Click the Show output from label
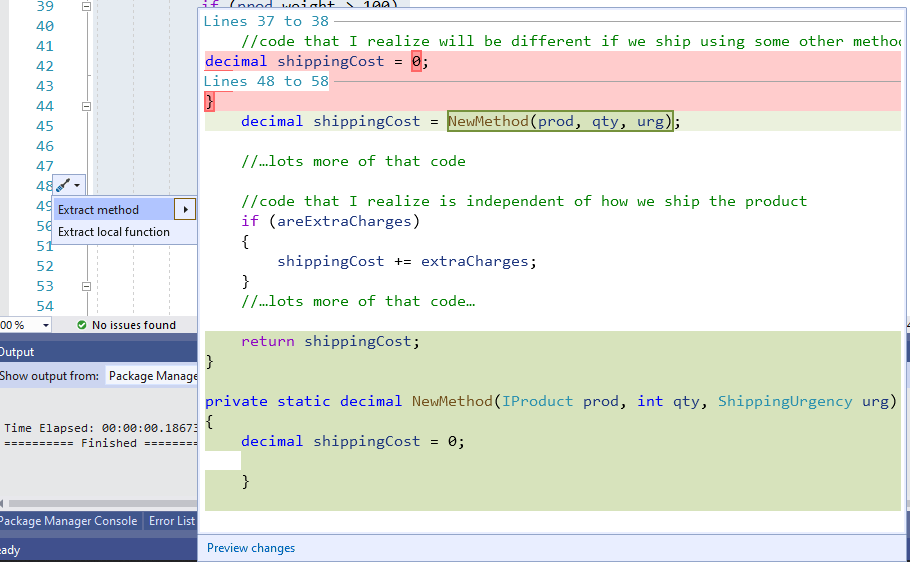Image resolution: width=910 pixels, height=562 pixels. pyautogui.click(x=49, y=376)
